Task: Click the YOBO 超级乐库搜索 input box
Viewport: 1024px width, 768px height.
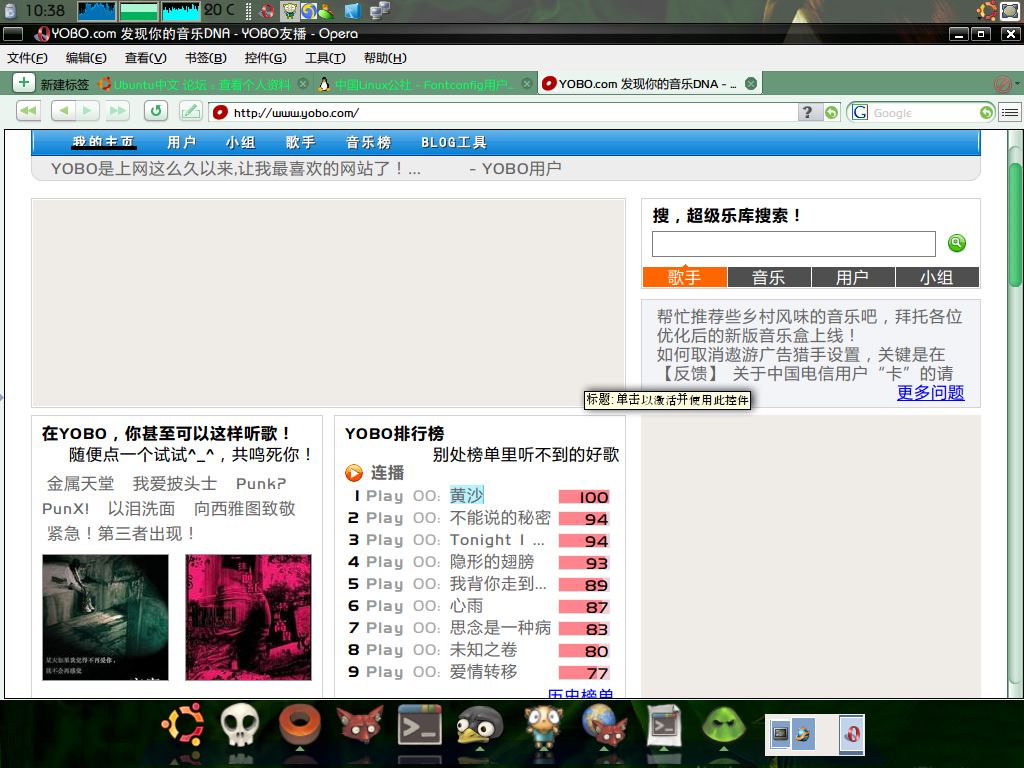Action: pyautogui.click(x=793, y=244)
